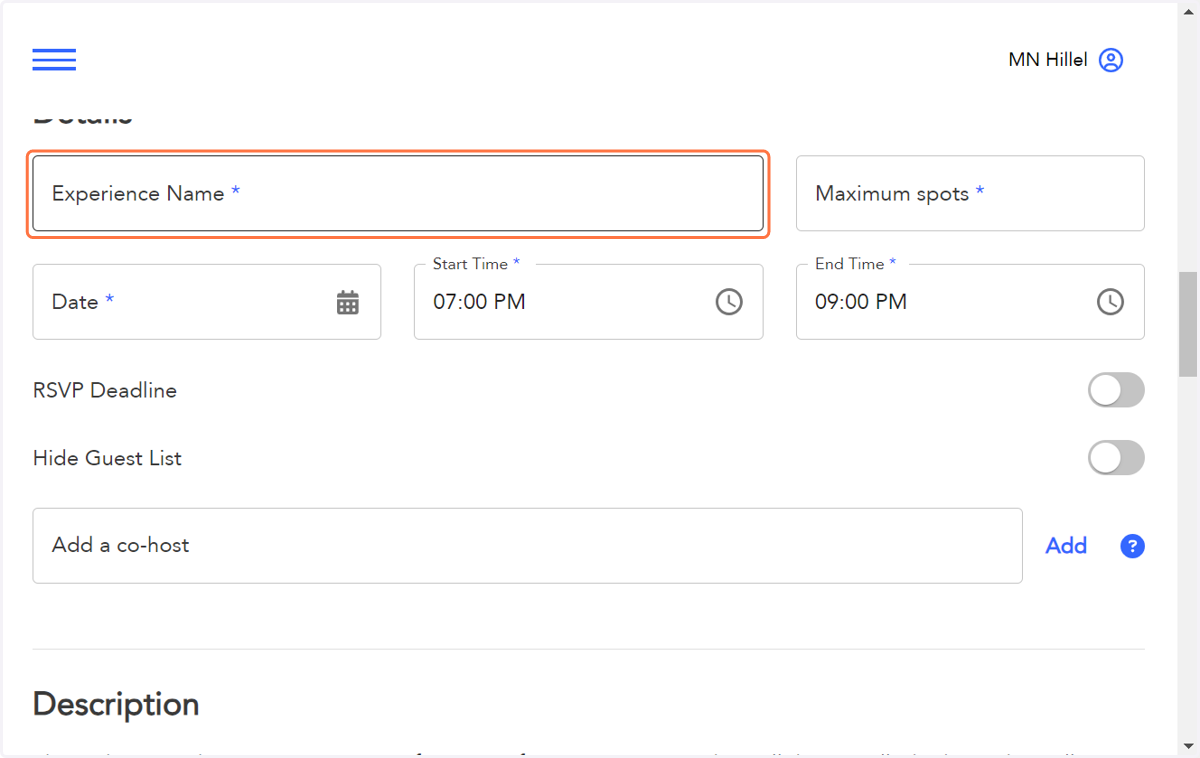Turn on Hide Guest List switch
The width and height of the screenshot is (1200, 758).
[1116, 458]
